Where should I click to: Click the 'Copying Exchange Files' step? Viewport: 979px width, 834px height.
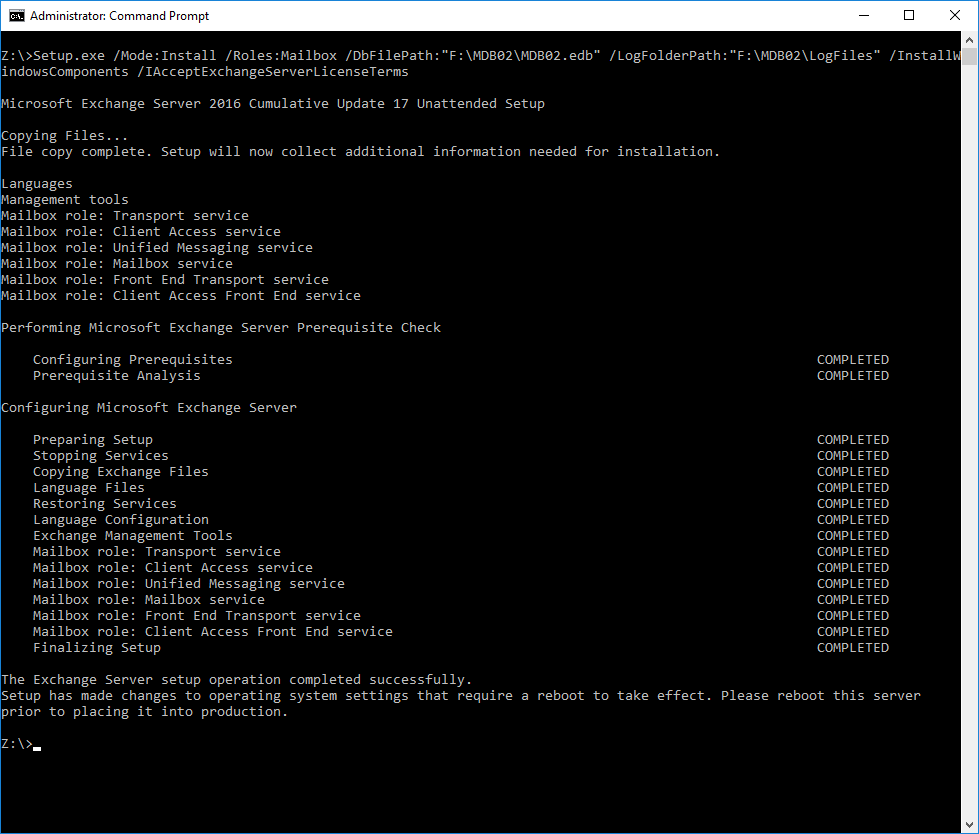[x=120, y=472]
